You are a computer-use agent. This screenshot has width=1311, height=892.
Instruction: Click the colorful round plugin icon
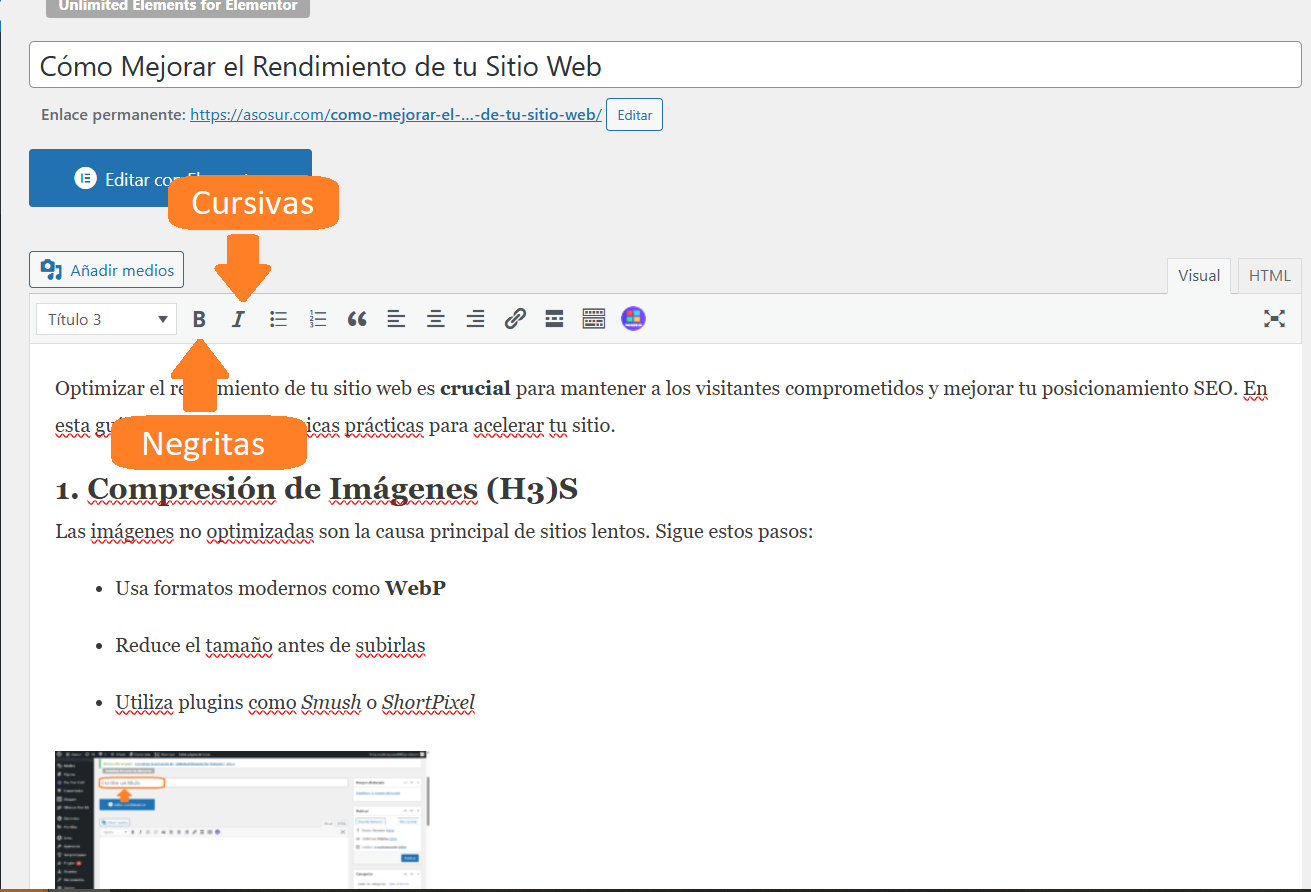[x=633, y=319]
